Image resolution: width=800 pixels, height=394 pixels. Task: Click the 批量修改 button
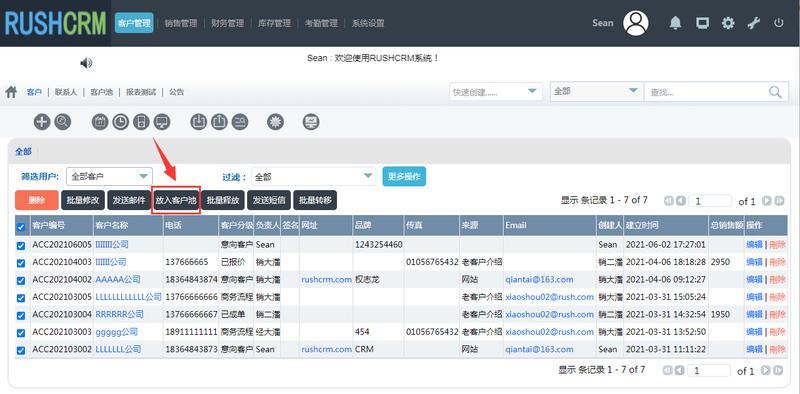tap(83, 200)
